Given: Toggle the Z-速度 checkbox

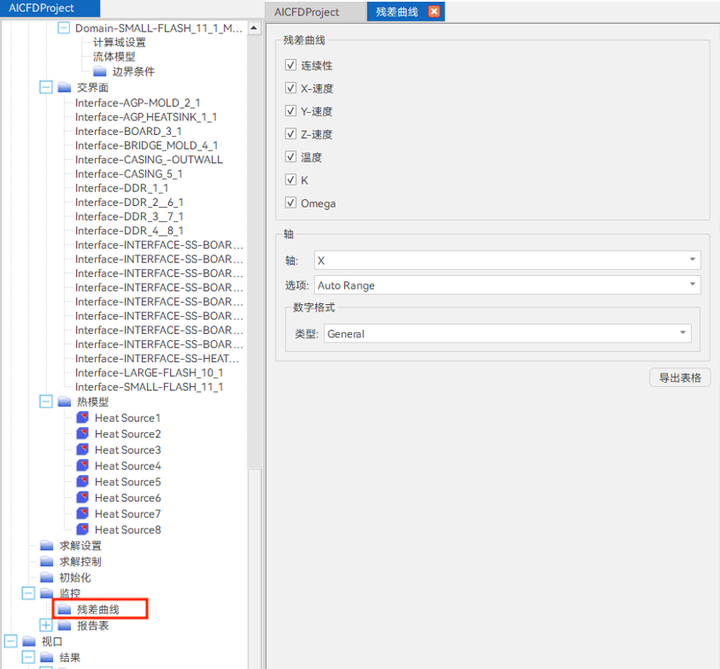Looking at the screenshot, I should click(291, 134).
